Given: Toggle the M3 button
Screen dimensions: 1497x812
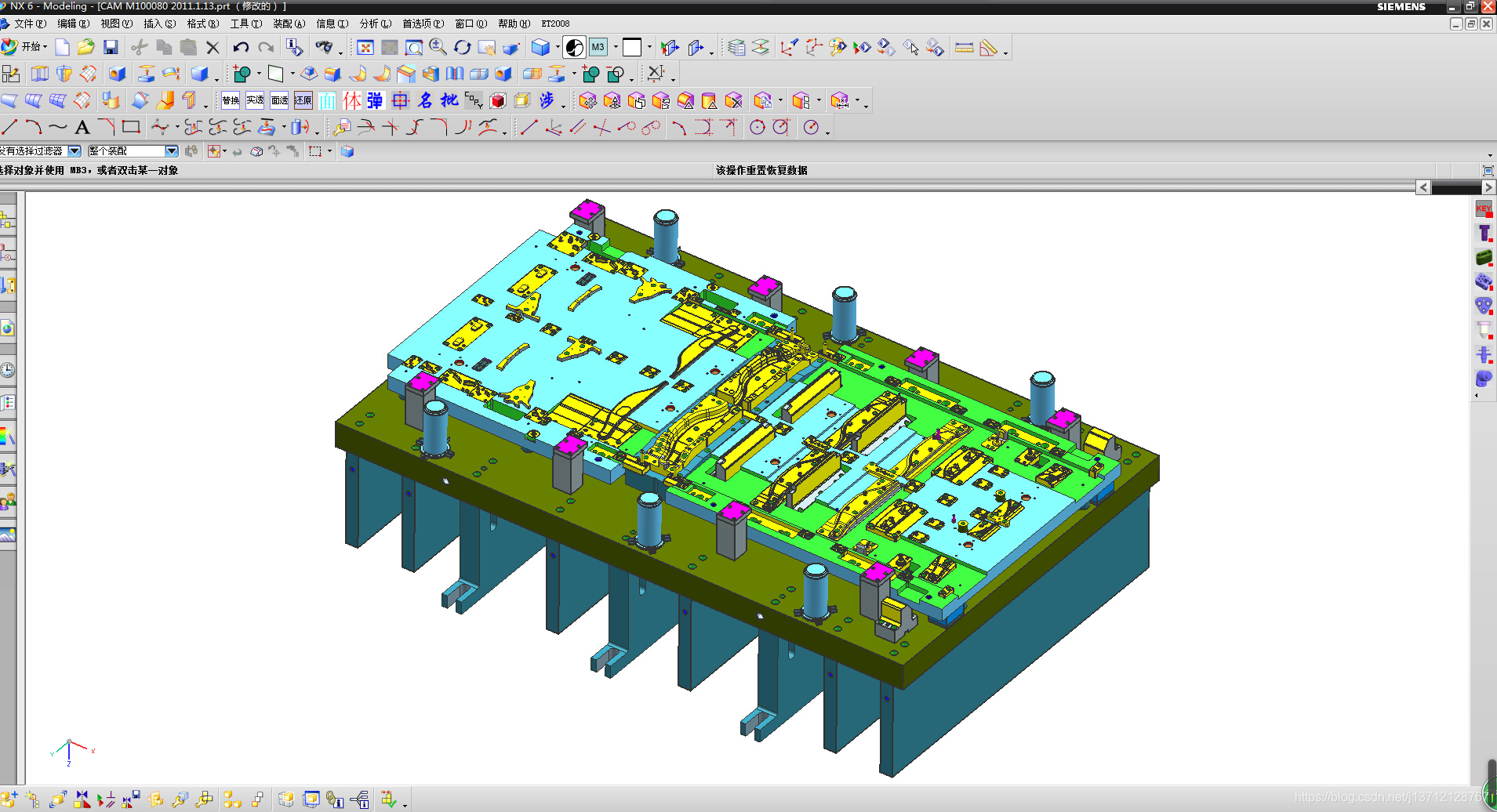Looking at the screenshot, I should pyautogui.click(x=598, y=47).
